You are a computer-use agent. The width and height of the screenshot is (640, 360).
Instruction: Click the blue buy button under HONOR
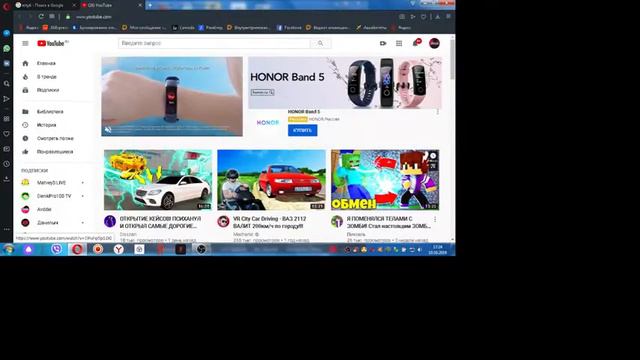pos(302,130)
